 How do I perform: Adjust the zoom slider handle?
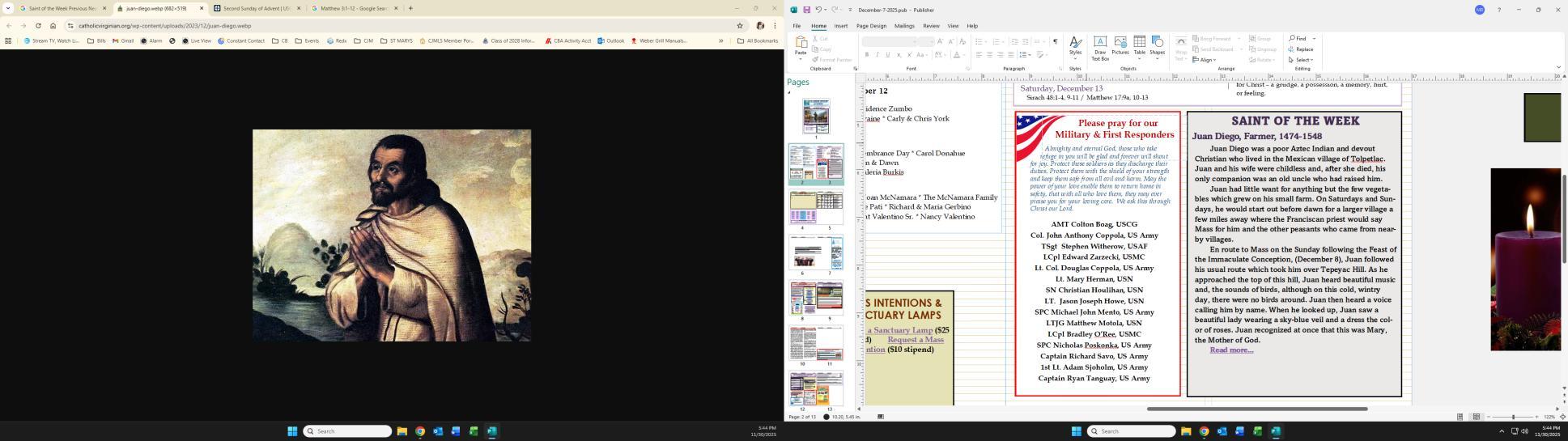pos(1513,417)
